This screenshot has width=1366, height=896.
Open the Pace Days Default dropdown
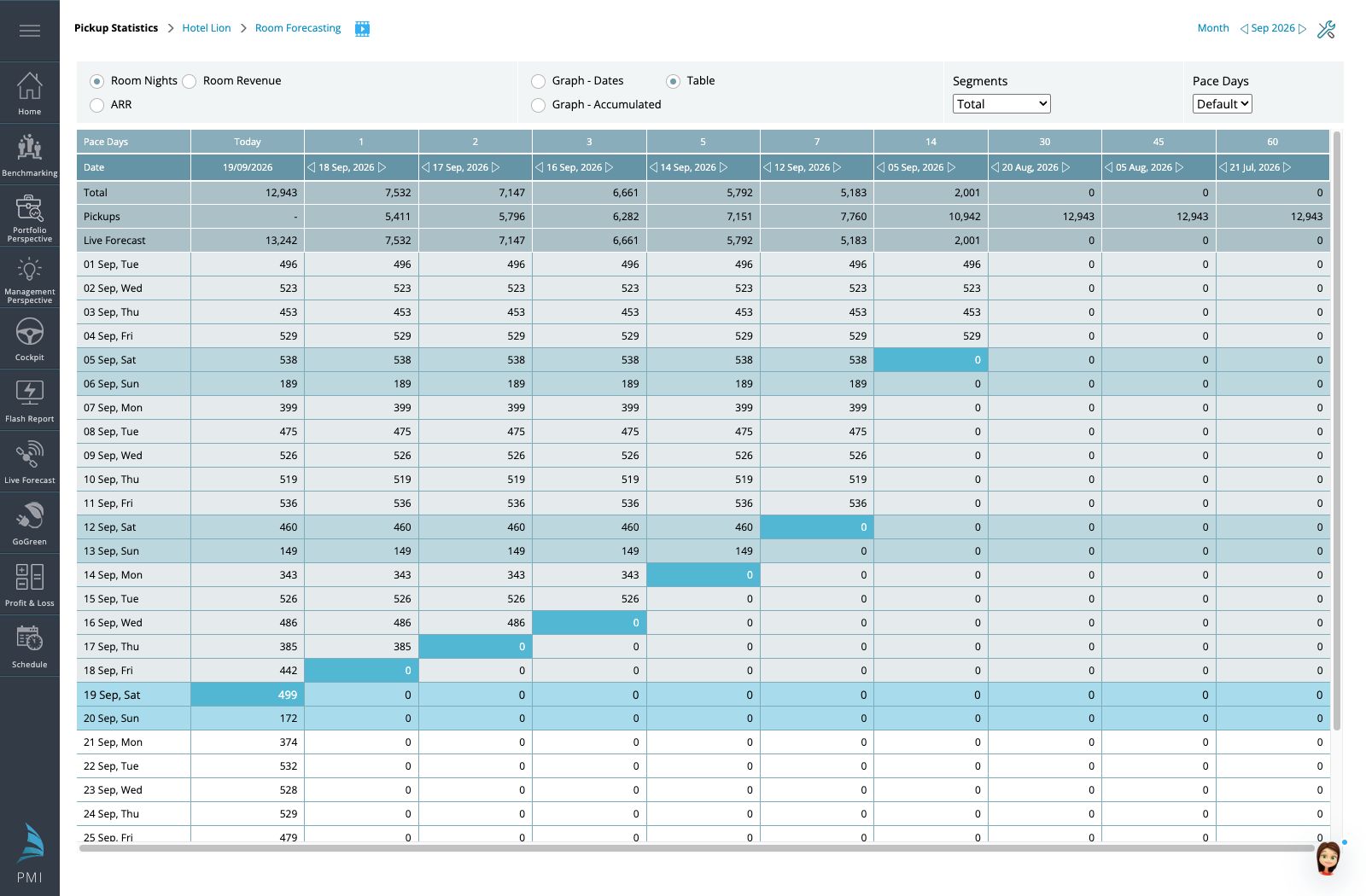(x=1223, y=104)
